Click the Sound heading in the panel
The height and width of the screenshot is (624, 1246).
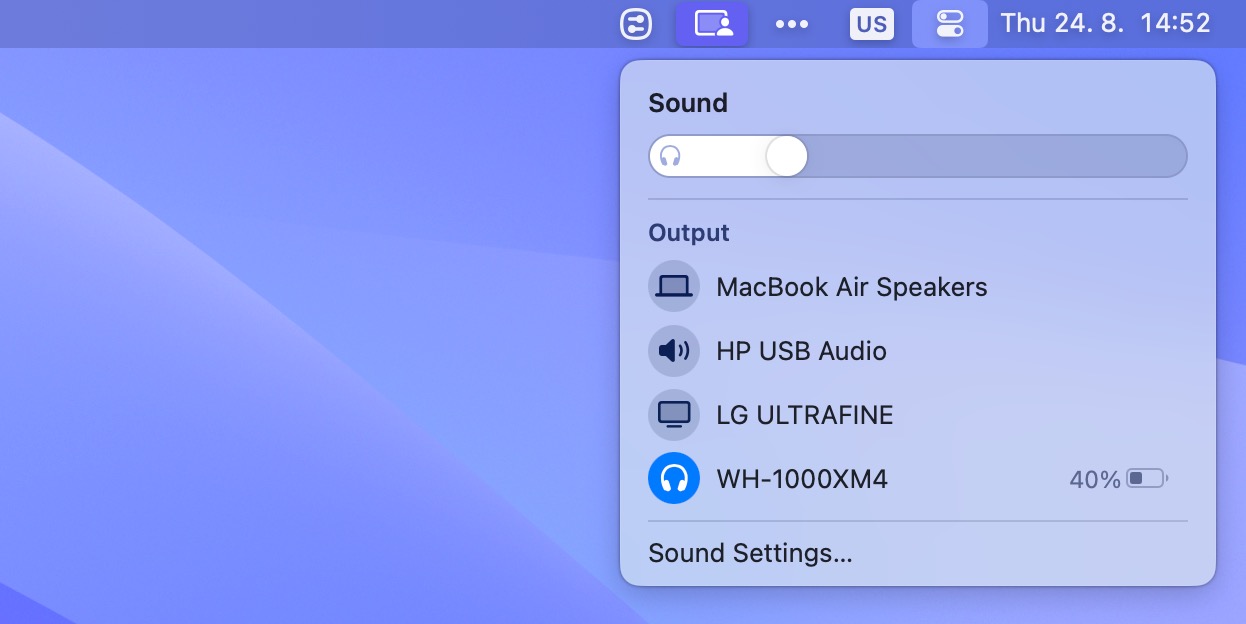(688, 102)
